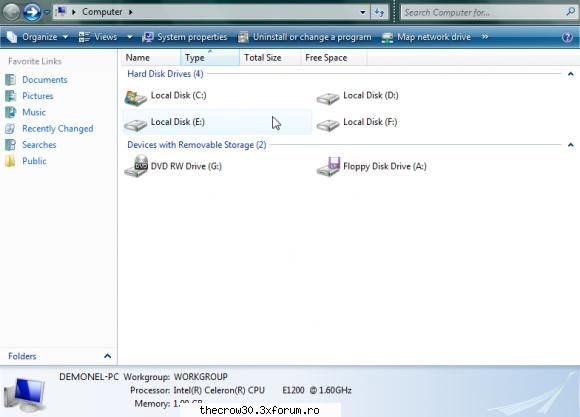580x417 pixels.
Task: Open Searches favorite link
Action: coord(39,145)
